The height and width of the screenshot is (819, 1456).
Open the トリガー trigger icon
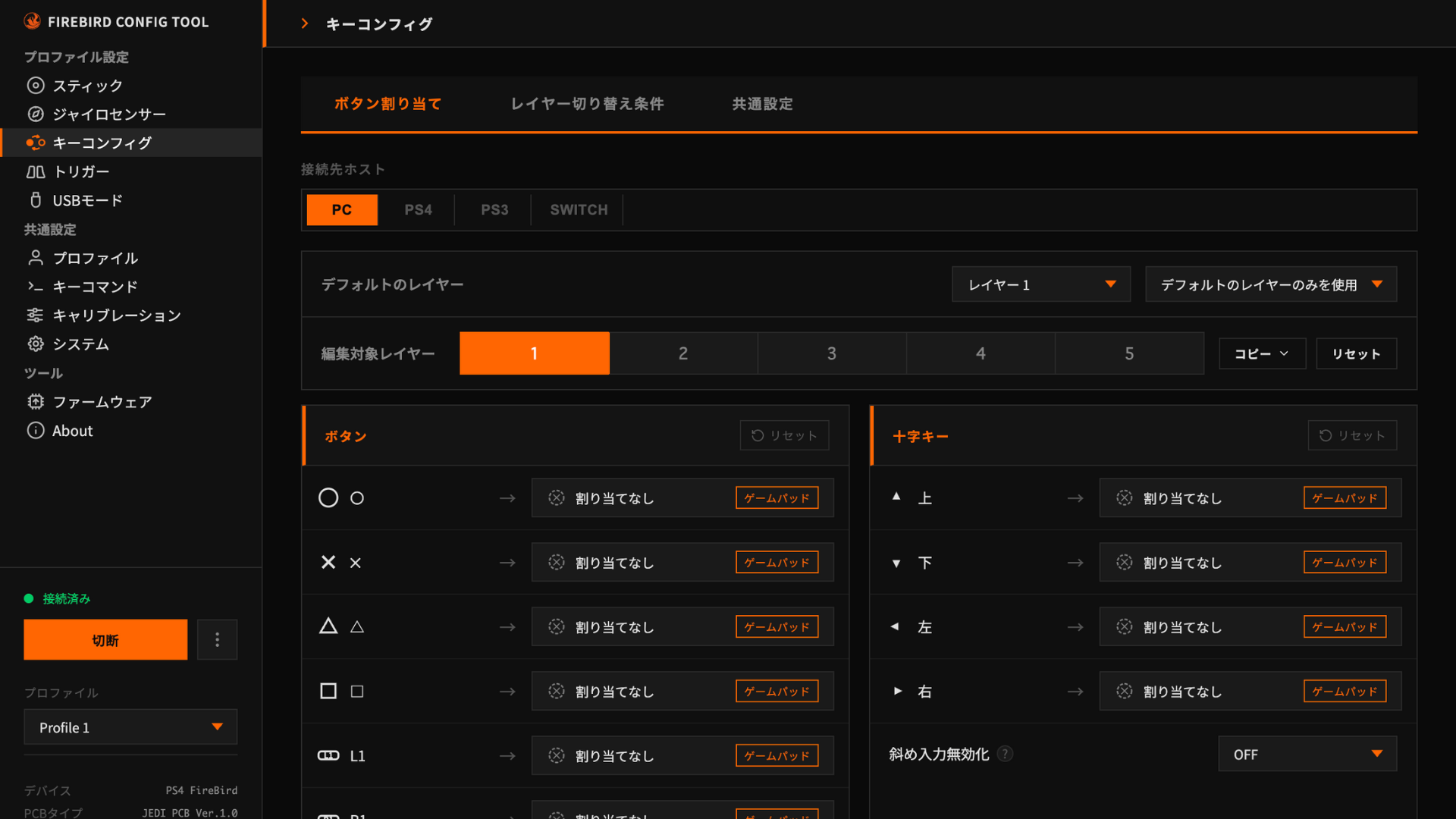point(36,171)
